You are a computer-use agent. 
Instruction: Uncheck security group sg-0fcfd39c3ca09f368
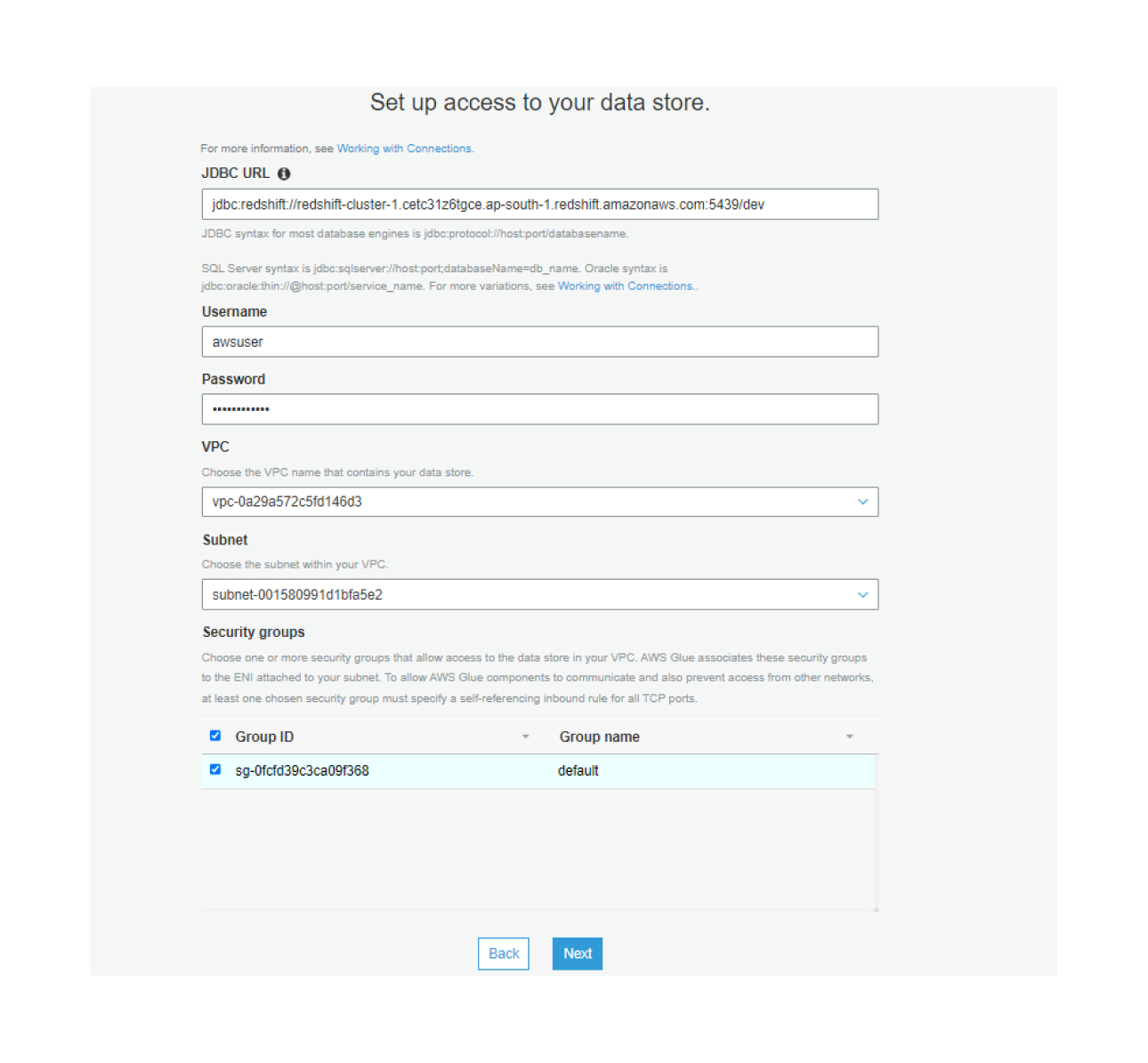215,769
